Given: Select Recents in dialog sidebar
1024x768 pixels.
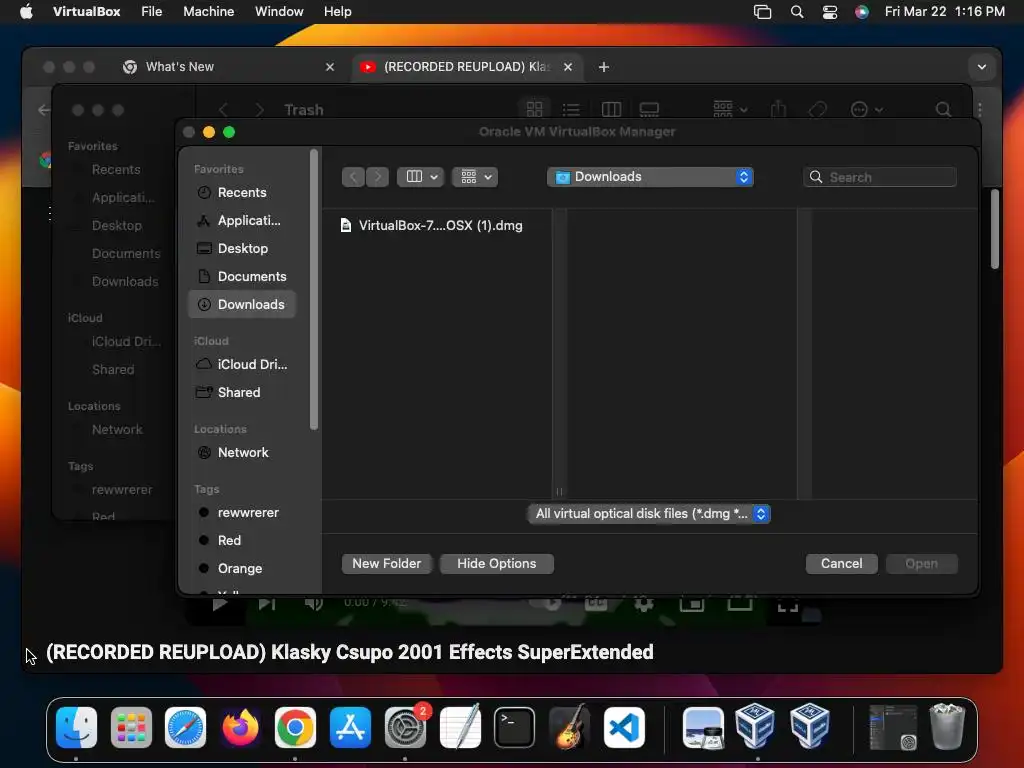Looking at the screenshot, I should click(x=242, y=193).
